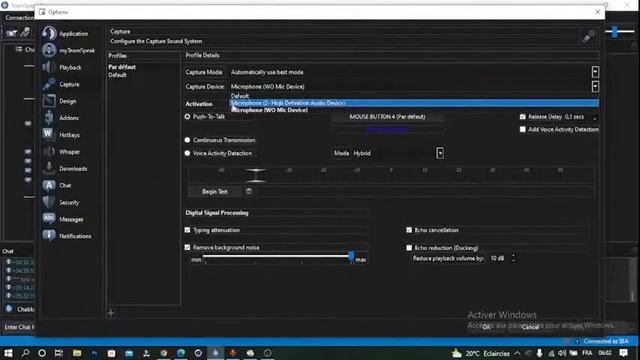Click the microphone icon in Capture header
The height and width of the screenshot is (360, 640).
[588, 37]
